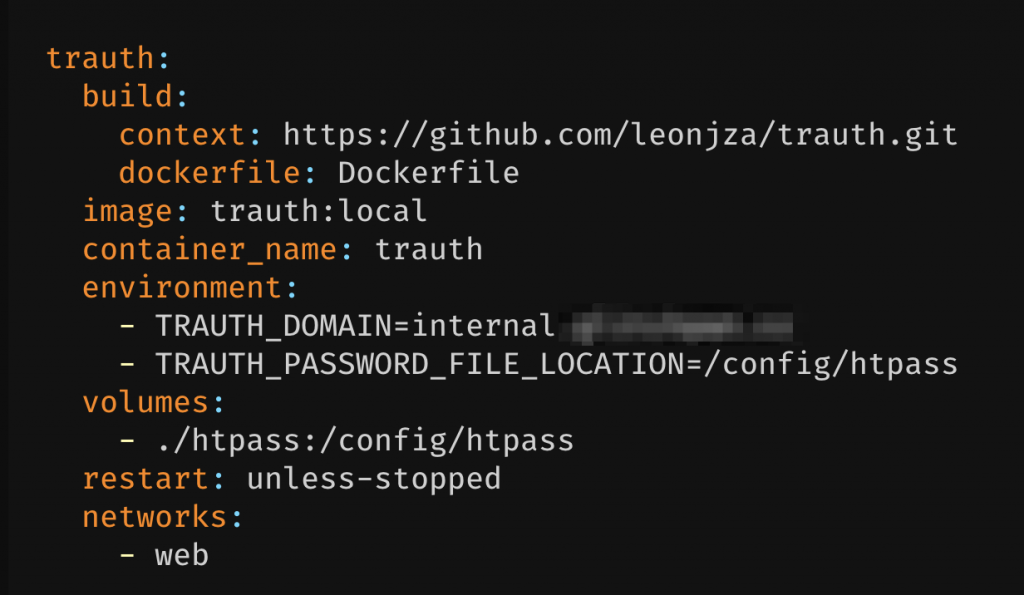Click the top-level trauth key
1024x595 pixels.
100,58
